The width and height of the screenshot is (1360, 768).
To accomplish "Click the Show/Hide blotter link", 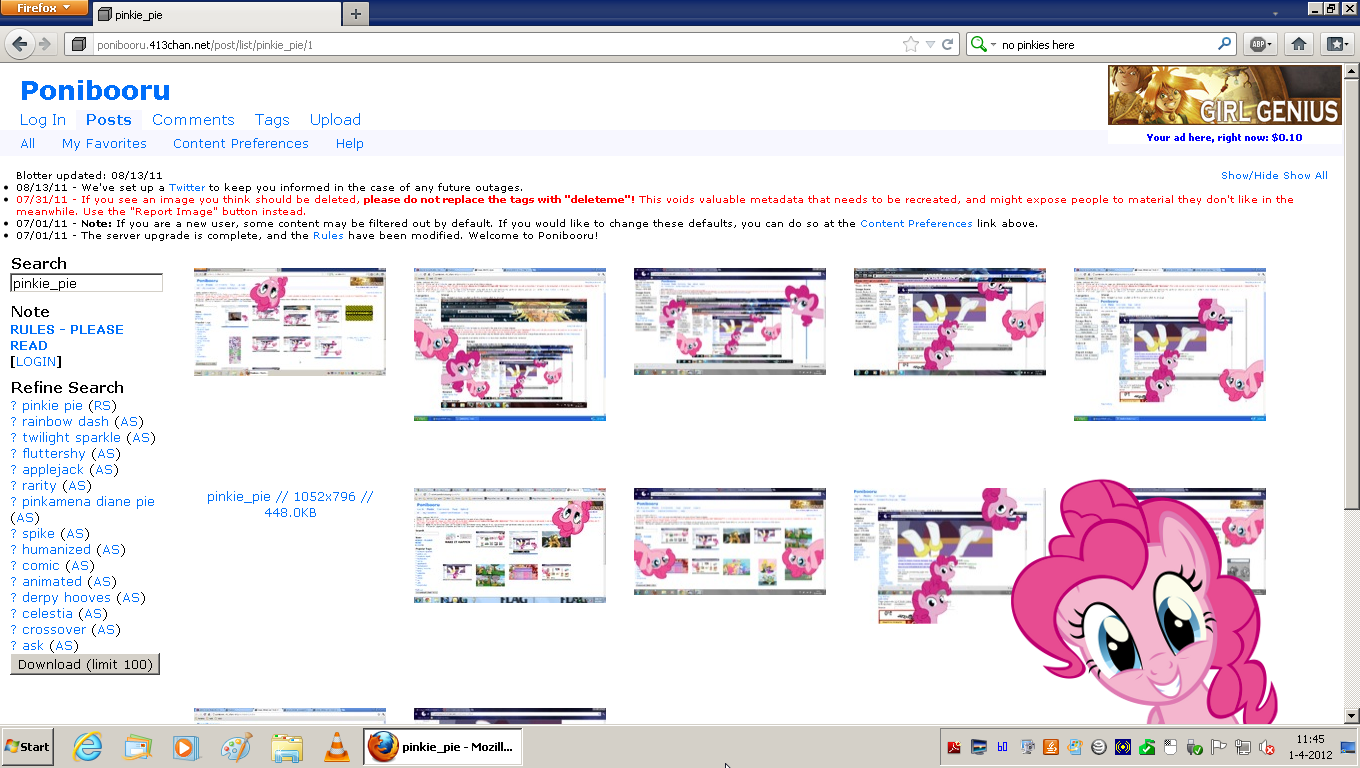I will click(x=1250, y=176).
